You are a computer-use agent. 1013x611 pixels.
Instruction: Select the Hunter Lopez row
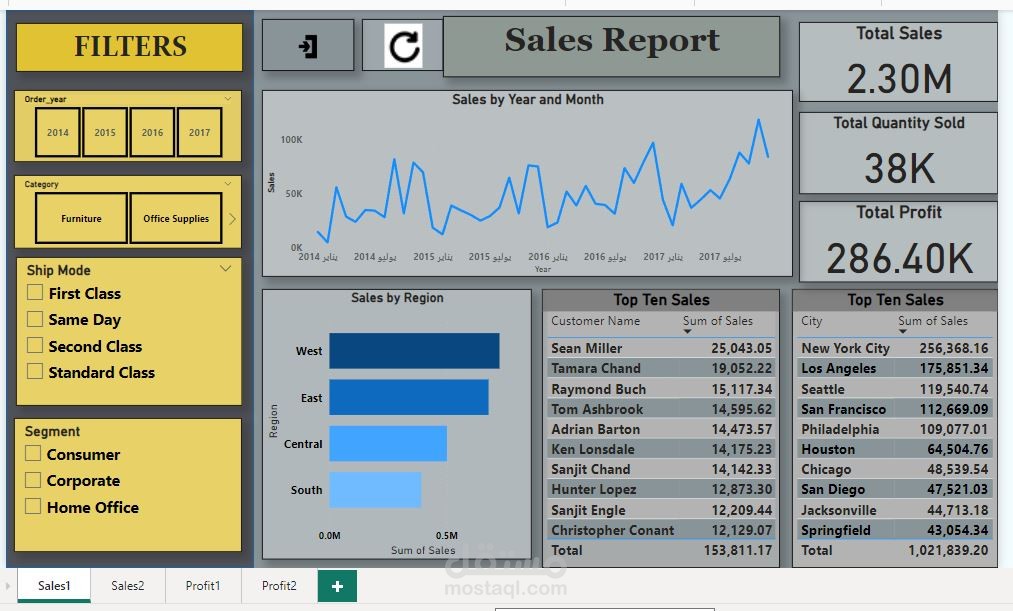point(661,489)
